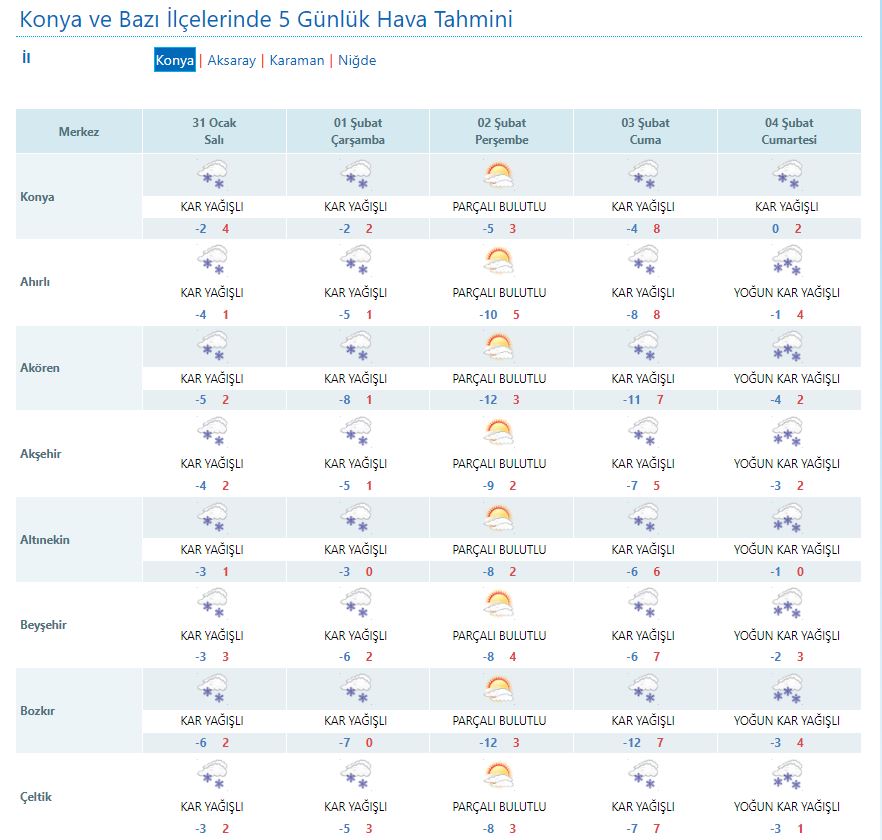Click Konya's snow icon for 31 Ocak
Viewport: 882px width, 840px height.
point(212,177)
